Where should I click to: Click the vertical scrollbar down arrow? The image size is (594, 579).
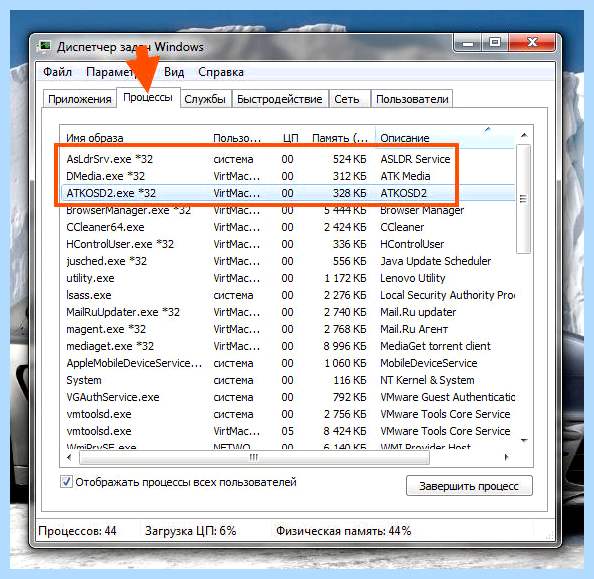(524, 440)
